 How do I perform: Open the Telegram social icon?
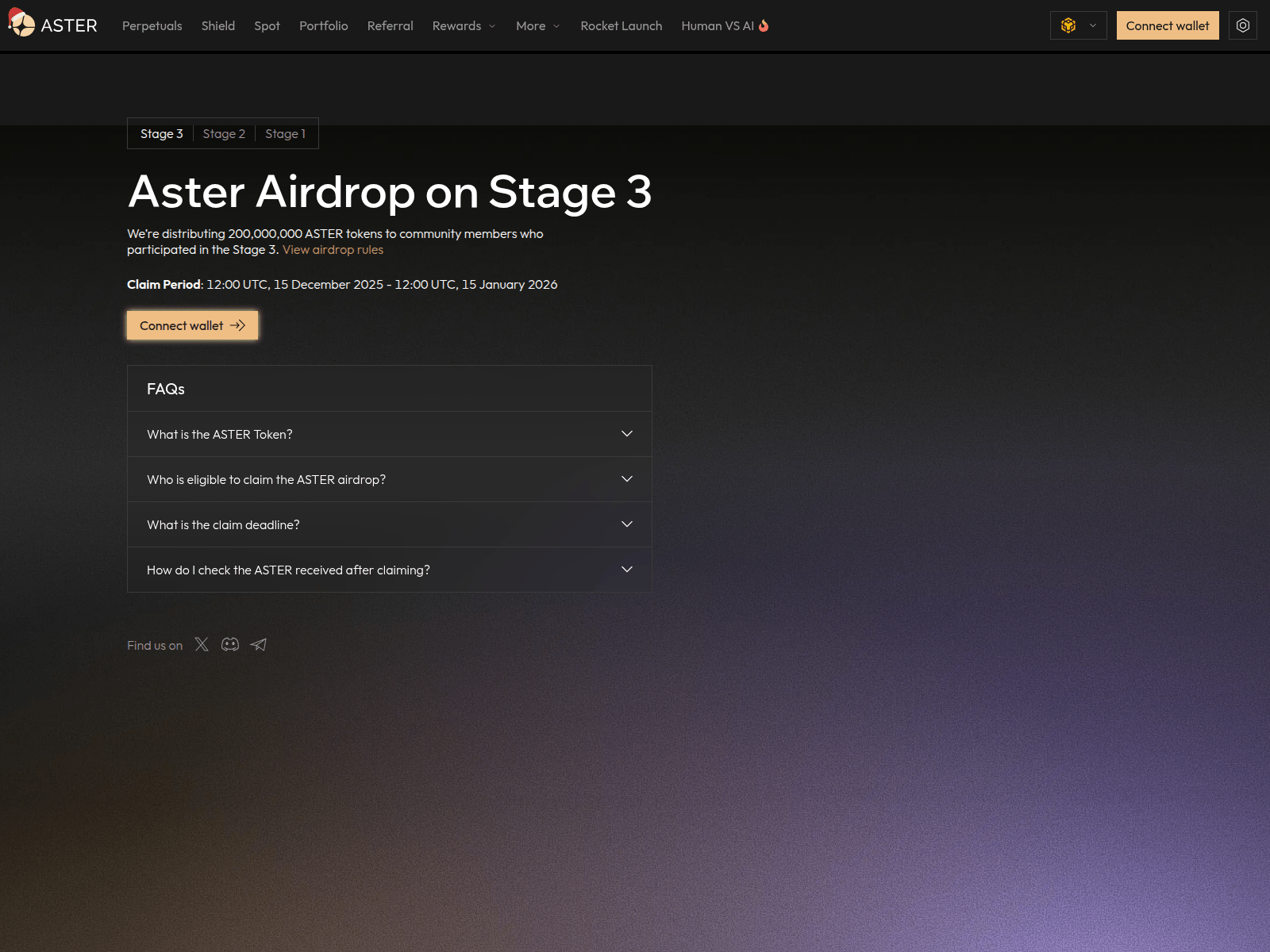tap(259, 644)
